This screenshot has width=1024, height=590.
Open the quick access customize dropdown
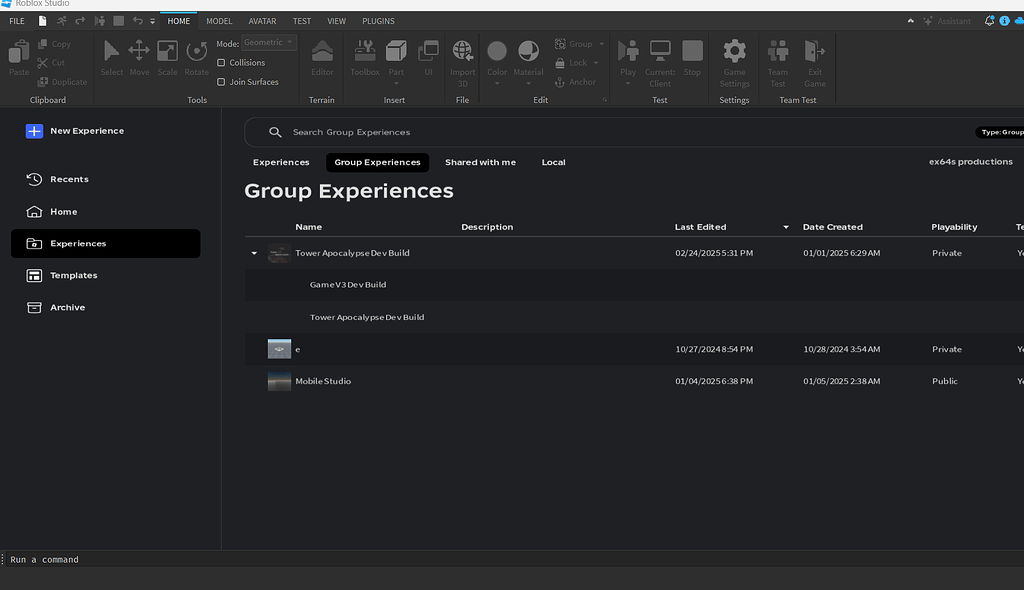click(x=152, y=22)
